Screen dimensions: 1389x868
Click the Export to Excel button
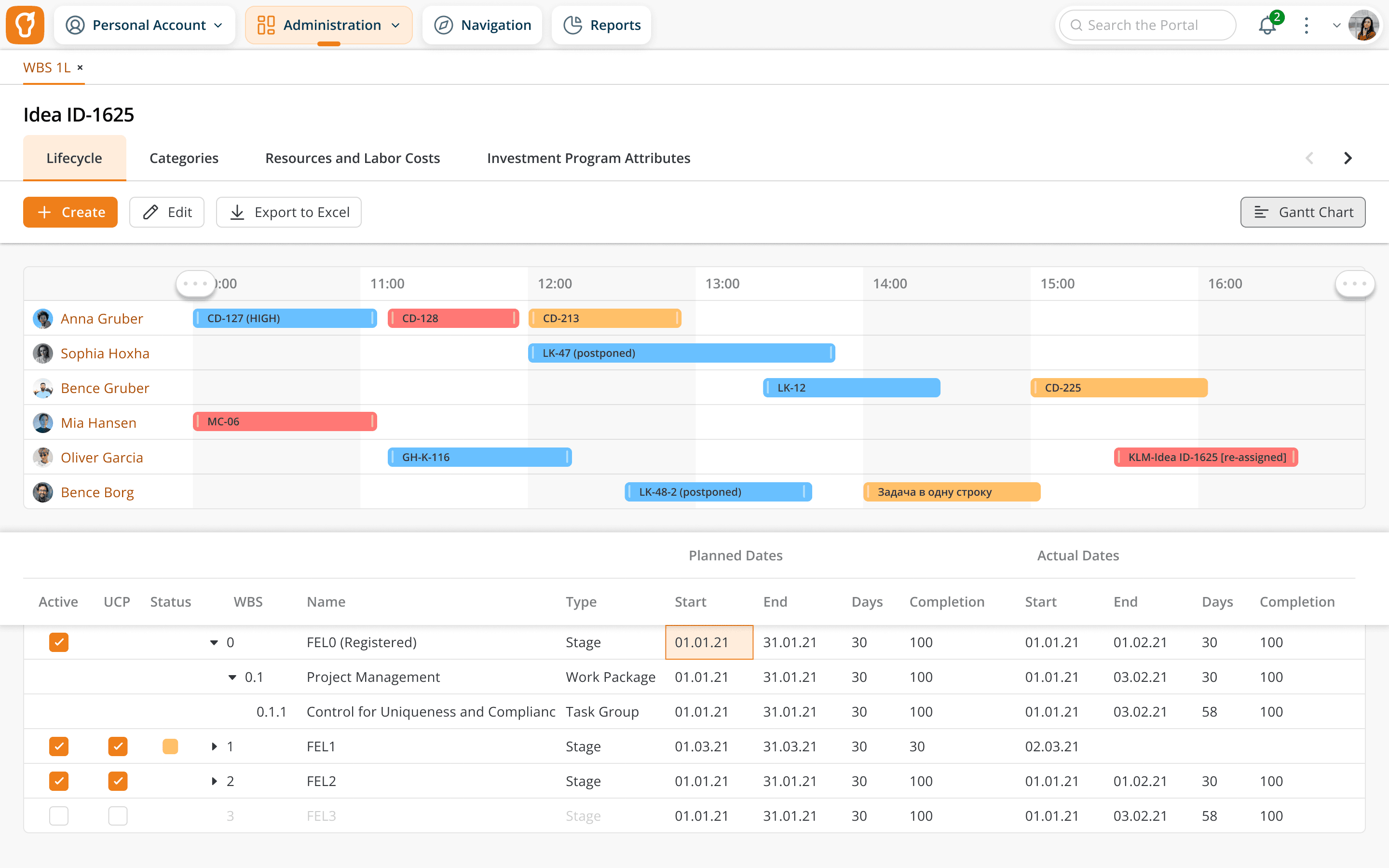pos(289,212)
